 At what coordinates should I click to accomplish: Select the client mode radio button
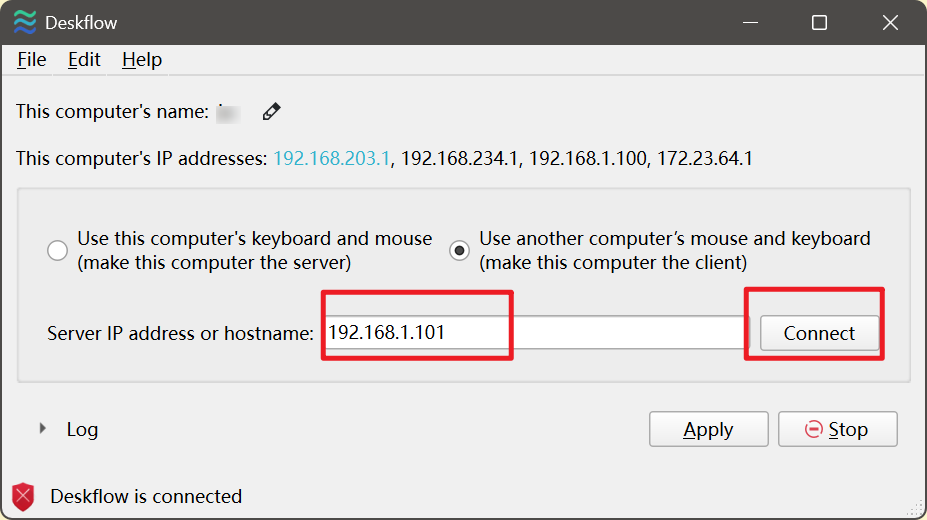459,251
